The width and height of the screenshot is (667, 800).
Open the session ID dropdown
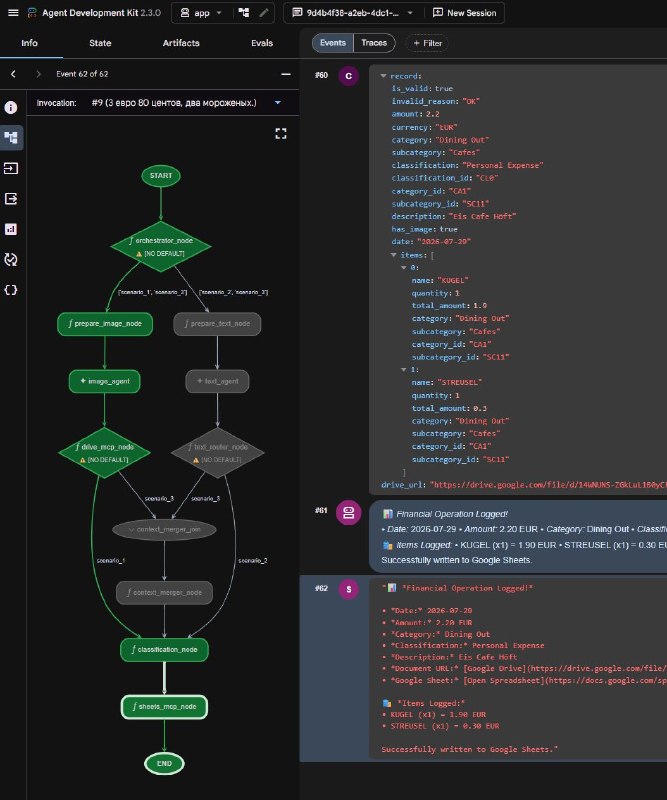coord(352,13)
